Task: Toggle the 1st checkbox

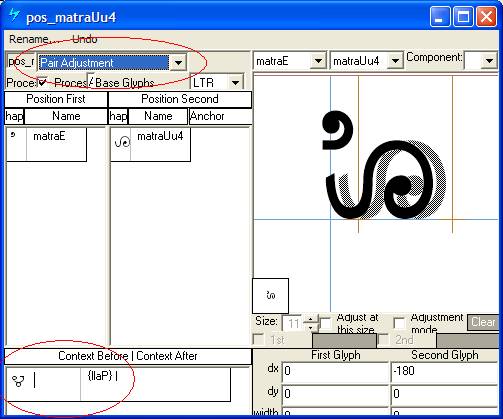Action: pos(258,340)
